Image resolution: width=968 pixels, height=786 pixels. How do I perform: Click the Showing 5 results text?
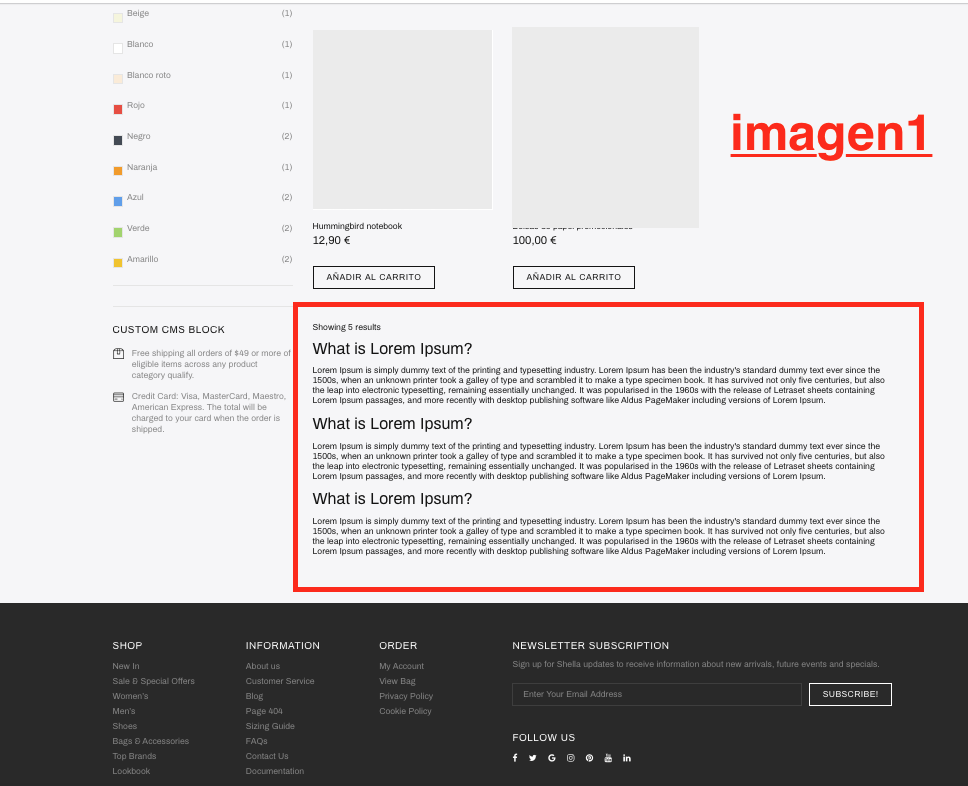click(x=346, y=327)
